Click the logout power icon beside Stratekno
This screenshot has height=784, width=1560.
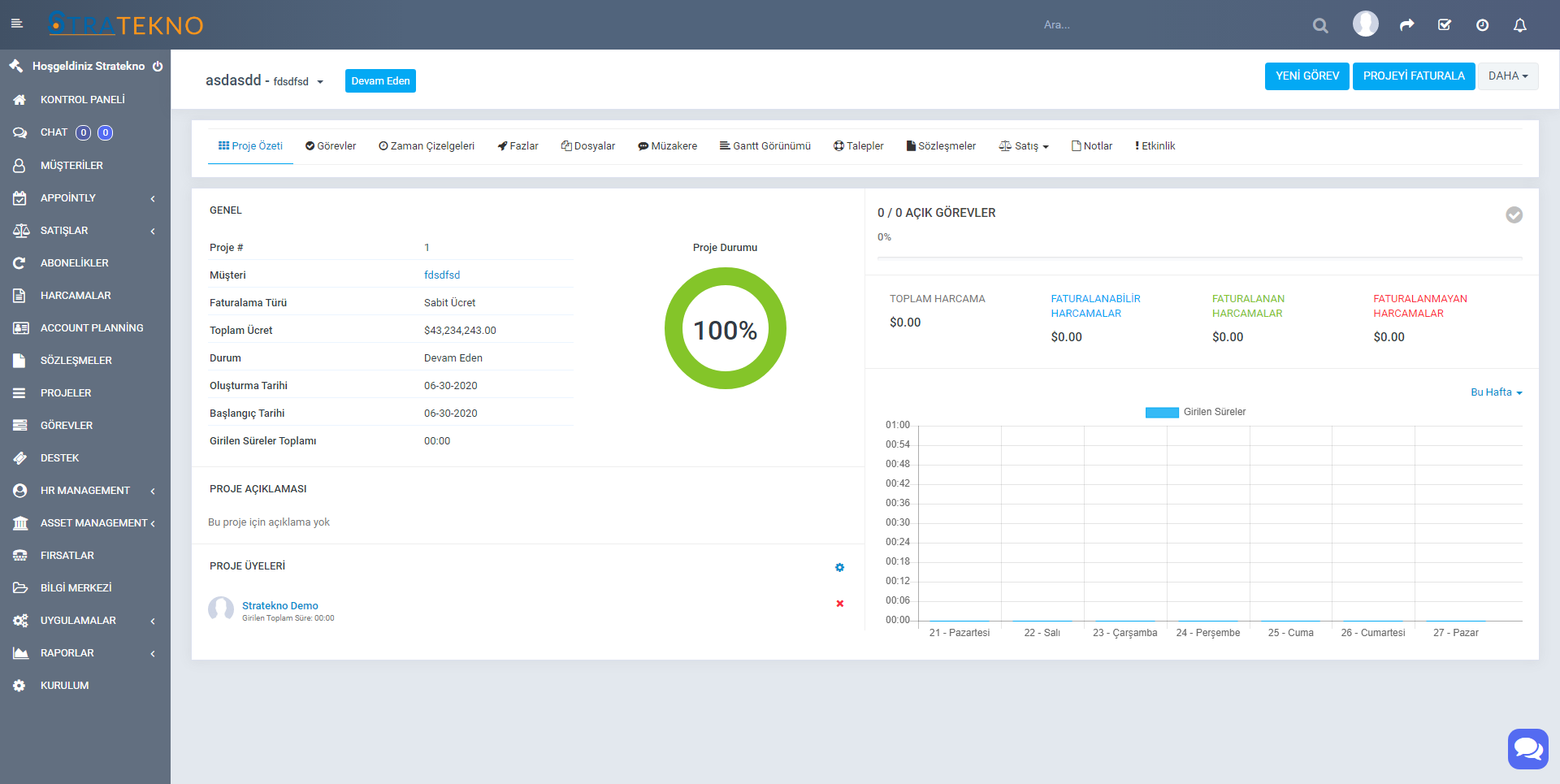point(158,66)
